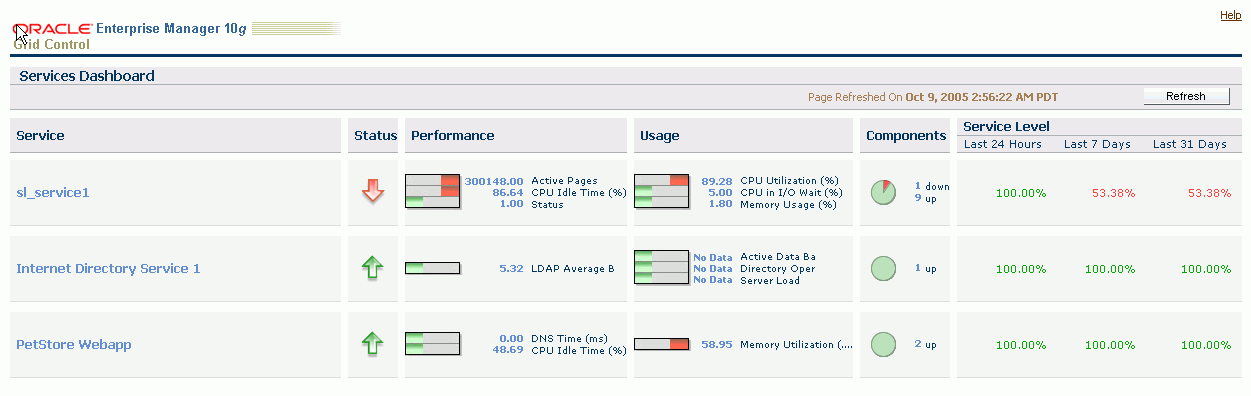Image resolution: width=1251 pixels, height=396 pixels.
Task: Click the LDAP performance bar for Internet Directory Service 1
Action: point(432,268)
